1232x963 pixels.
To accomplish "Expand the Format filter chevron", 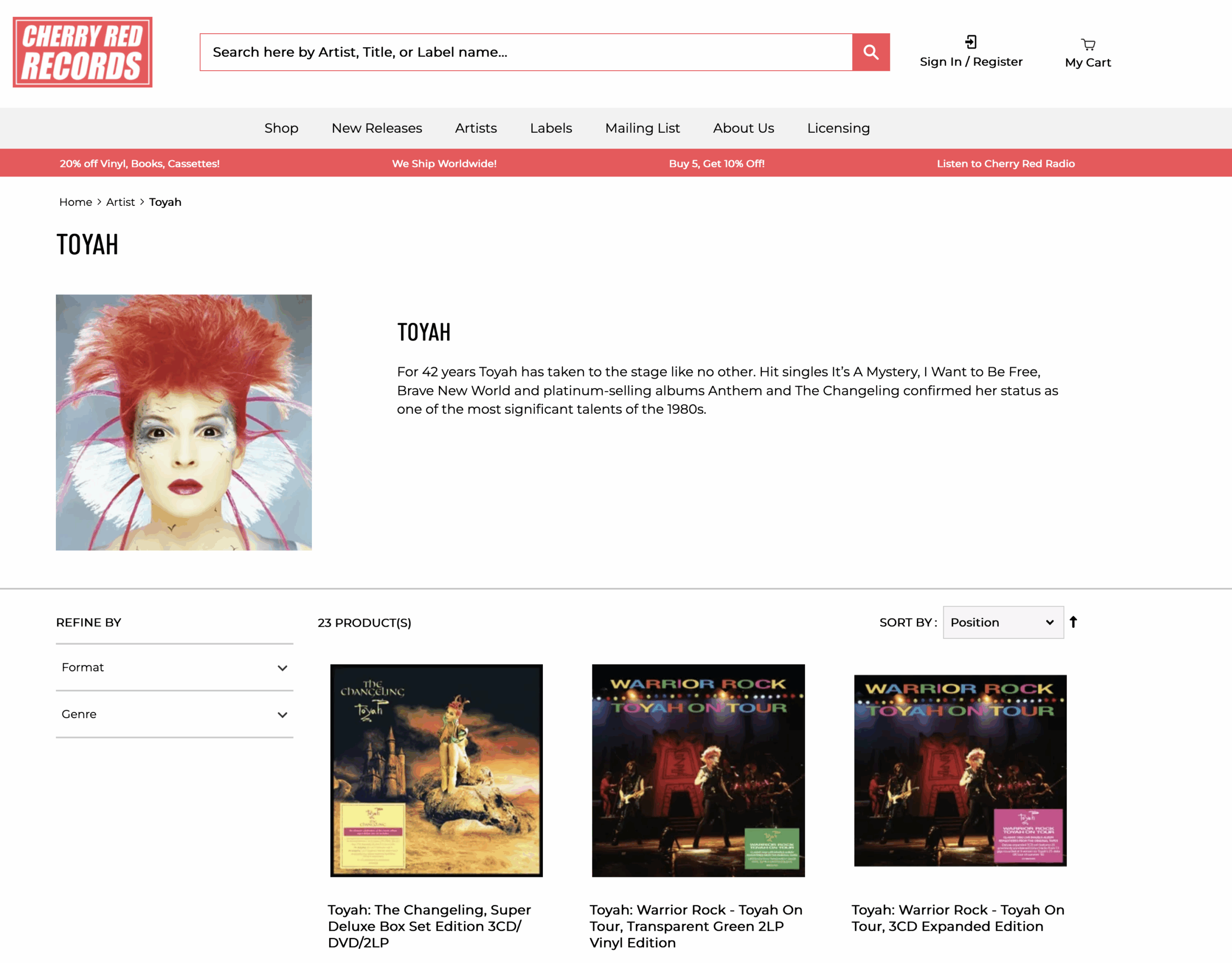I will pyautogui.click(x=282, y=668).
